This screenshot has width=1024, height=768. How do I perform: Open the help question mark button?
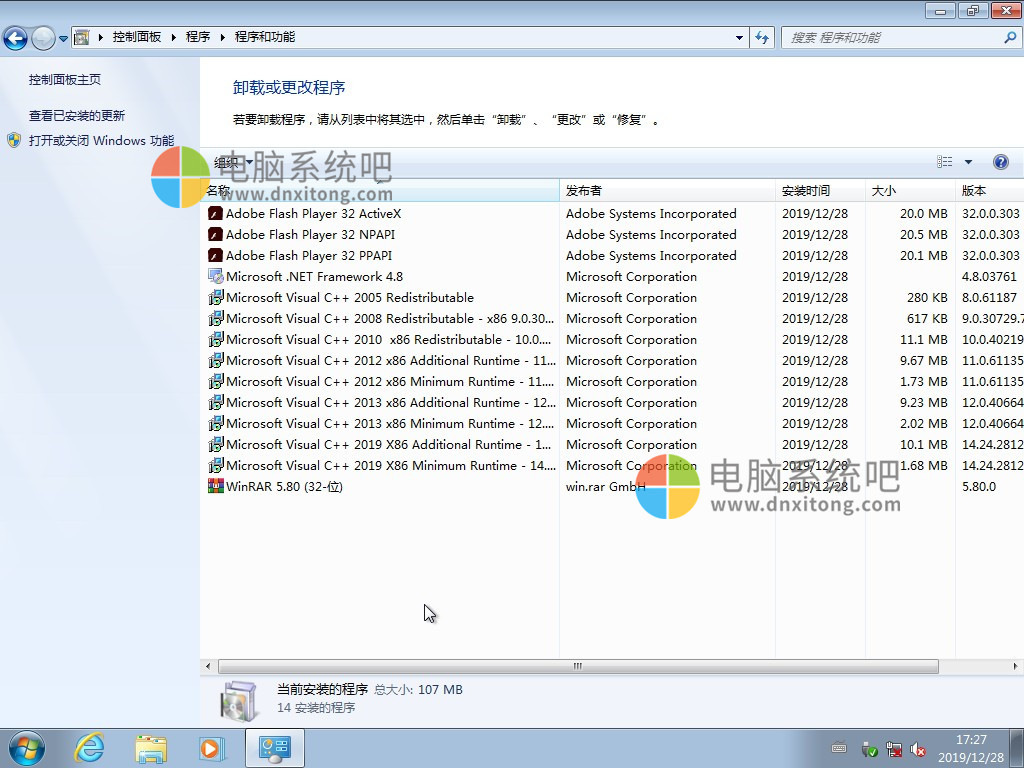(x=1000, y=162)
